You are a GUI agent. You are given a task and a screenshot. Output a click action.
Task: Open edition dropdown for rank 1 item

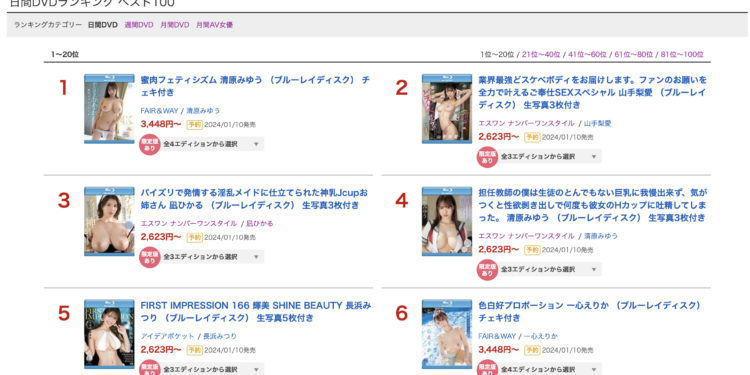(212, 144)
